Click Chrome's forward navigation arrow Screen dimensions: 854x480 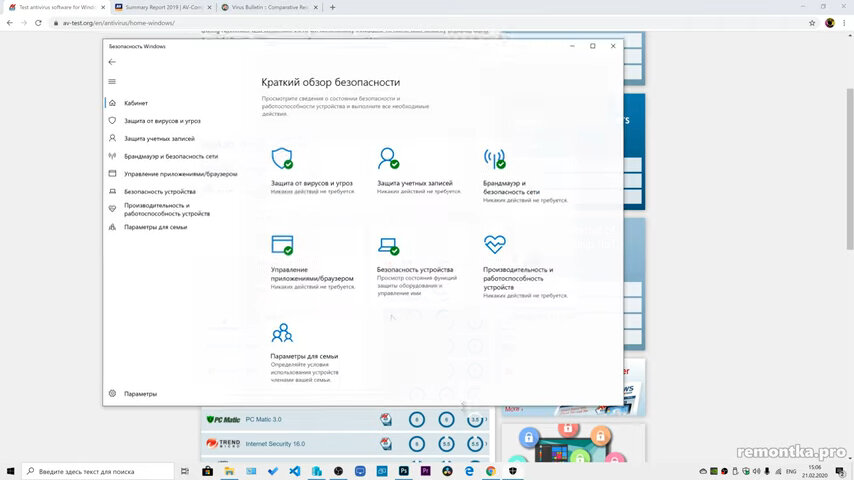[x=24, y=23]
